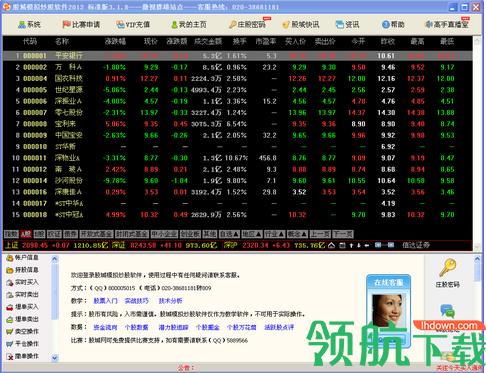Go to 我的主页 my homepage
Image resolution: width=486 pixels, height=373 pixels.
click(x=189, y=24)
